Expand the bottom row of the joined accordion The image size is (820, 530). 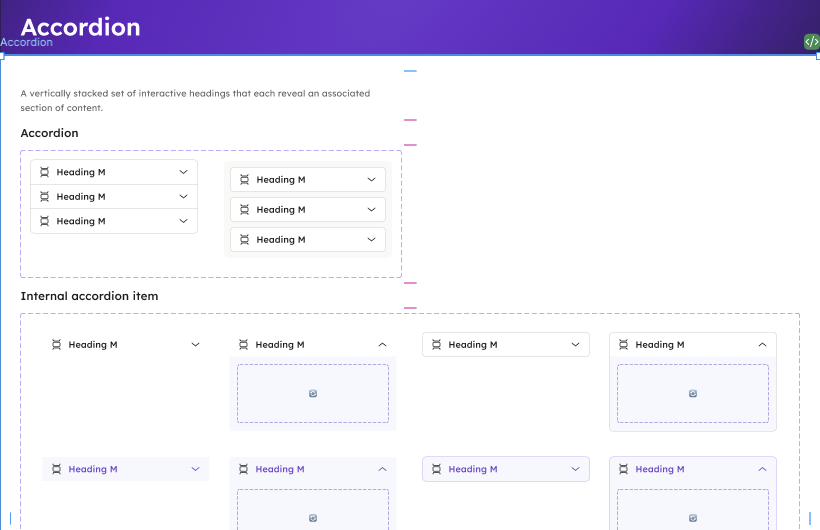pos(114,221)
